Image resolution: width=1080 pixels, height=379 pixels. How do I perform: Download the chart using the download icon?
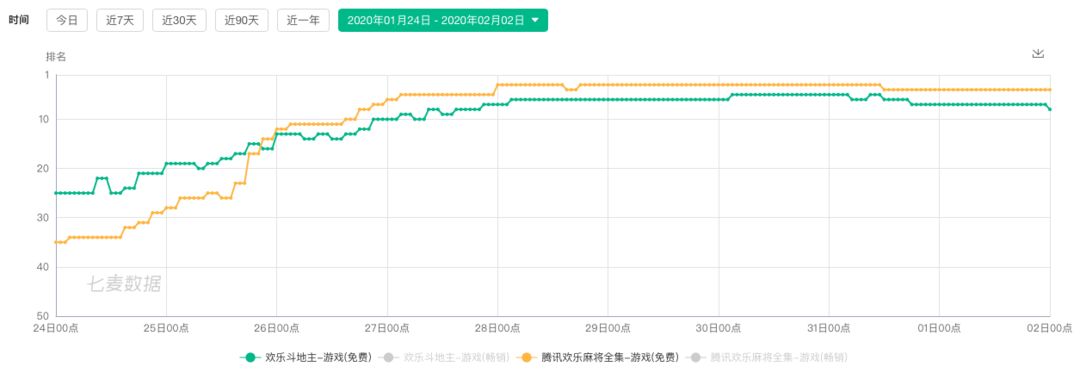(x=1038, y=54)
